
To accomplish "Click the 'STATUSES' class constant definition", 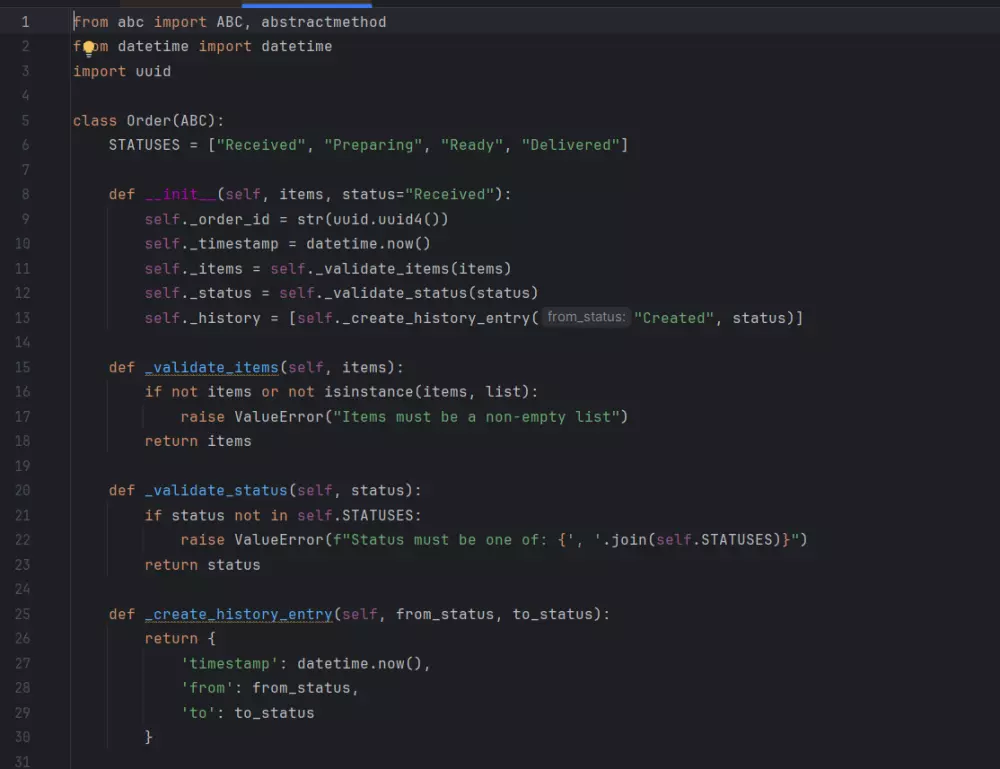I will tap(144, 145).
